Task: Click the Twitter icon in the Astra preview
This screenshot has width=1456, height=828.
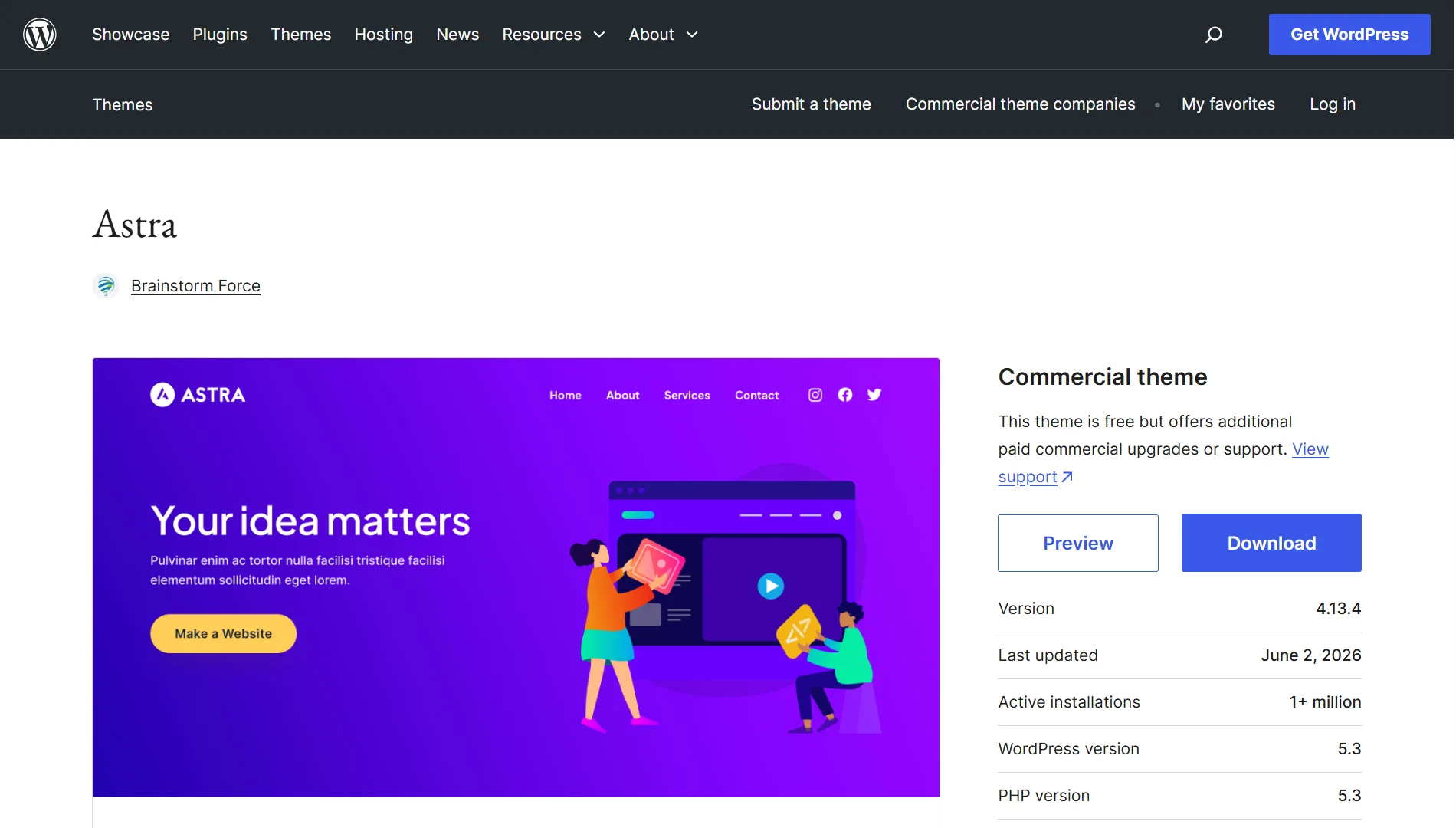Action: click(x=874, y=395)
